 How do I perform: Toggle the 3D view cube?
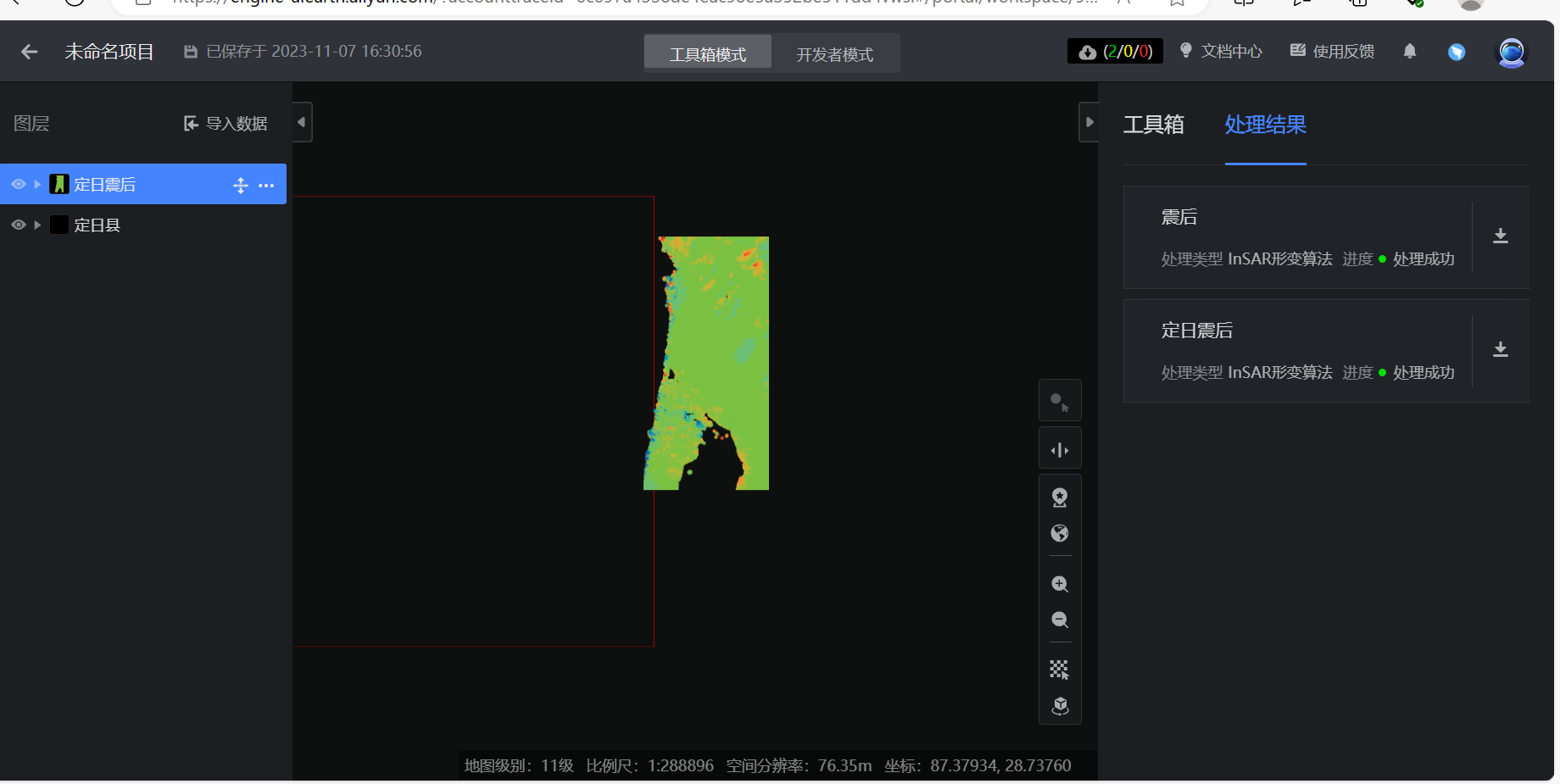tap(1060, 706)
